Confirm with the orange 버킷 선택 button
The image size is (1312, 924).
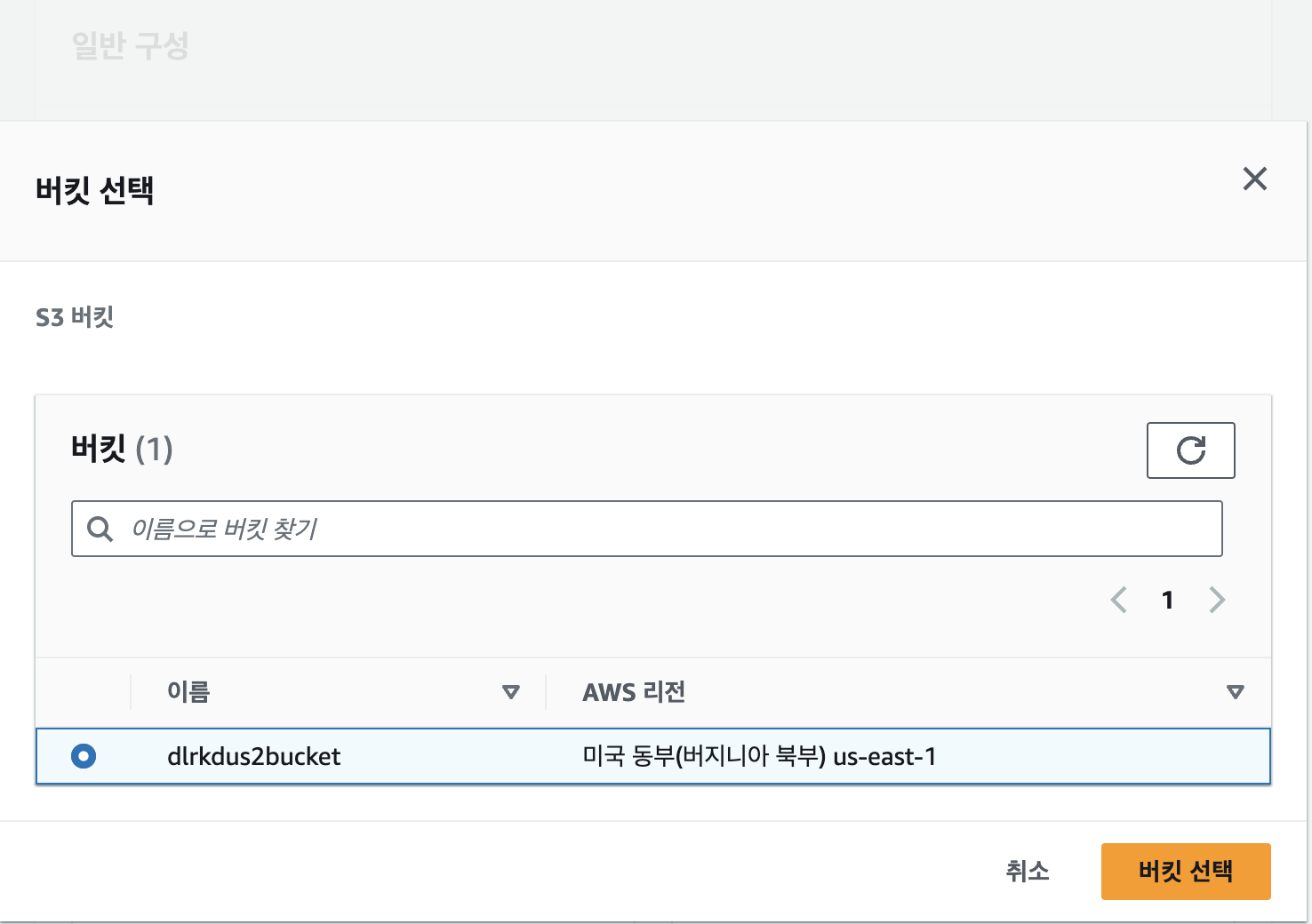[x=1185, y=872]
